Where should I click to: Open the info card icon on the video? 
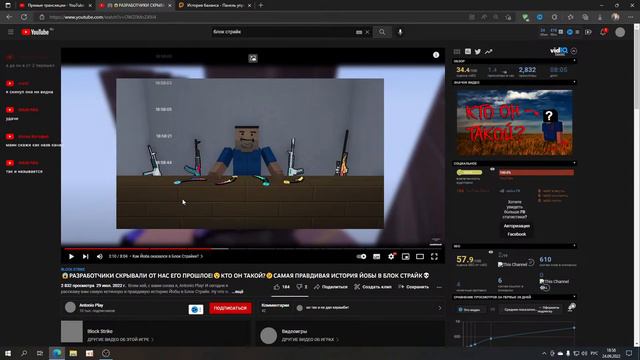coord(436,55)
